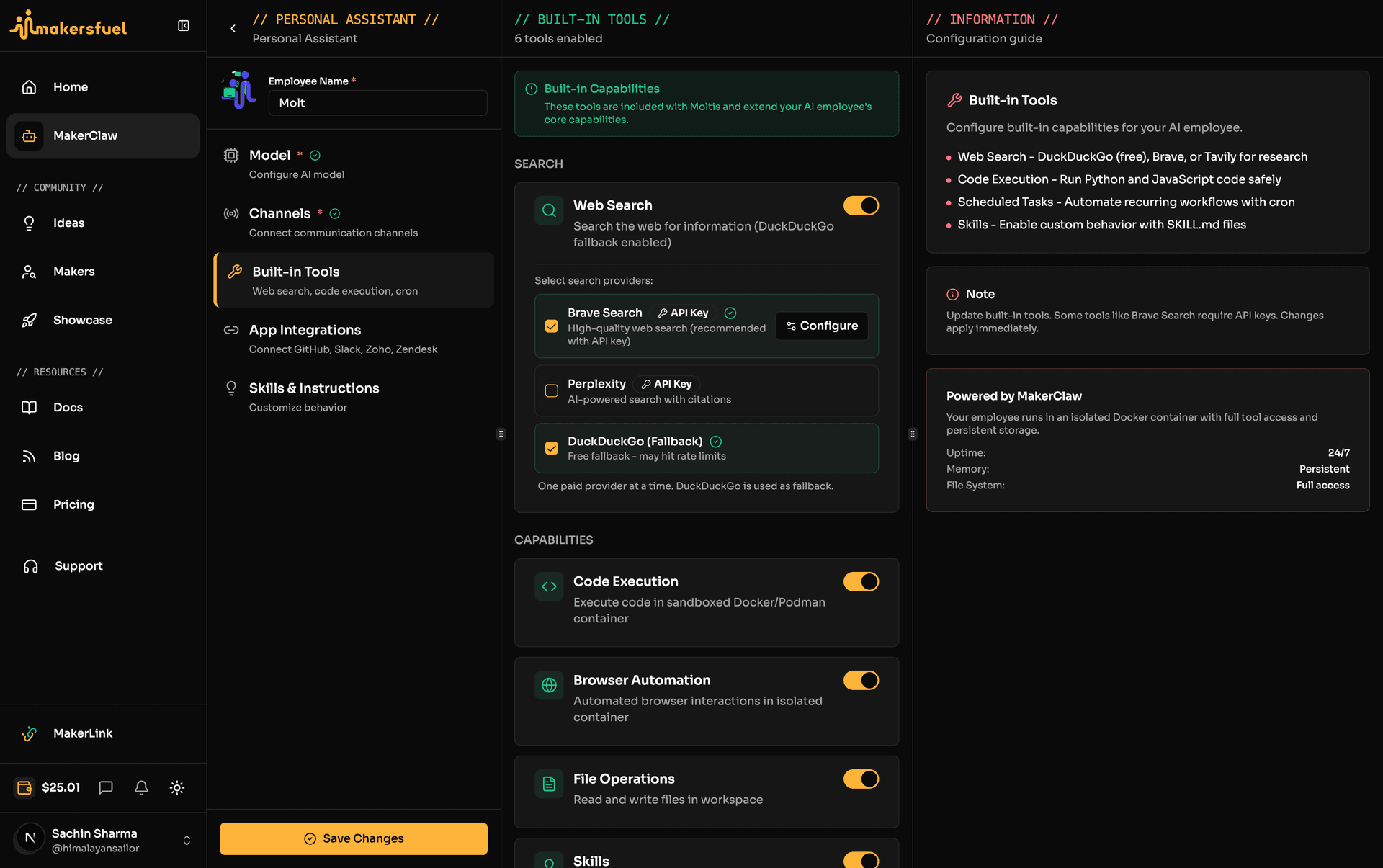Click the Model chip icon
The image size is (1383, 868).
click(231, 156)
